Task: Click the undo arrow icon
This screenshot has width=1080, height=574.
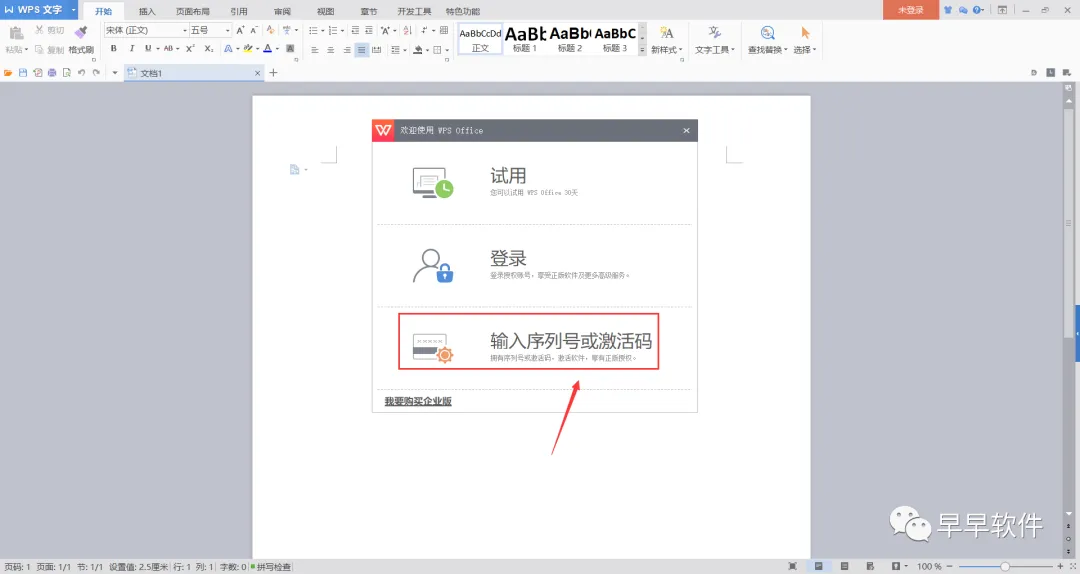Action: [x=81, y=72]
